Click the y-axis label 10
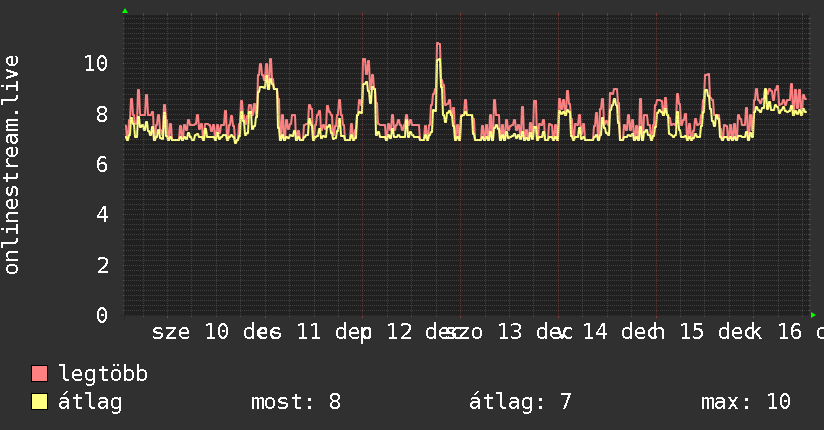 tap(96, 64)
